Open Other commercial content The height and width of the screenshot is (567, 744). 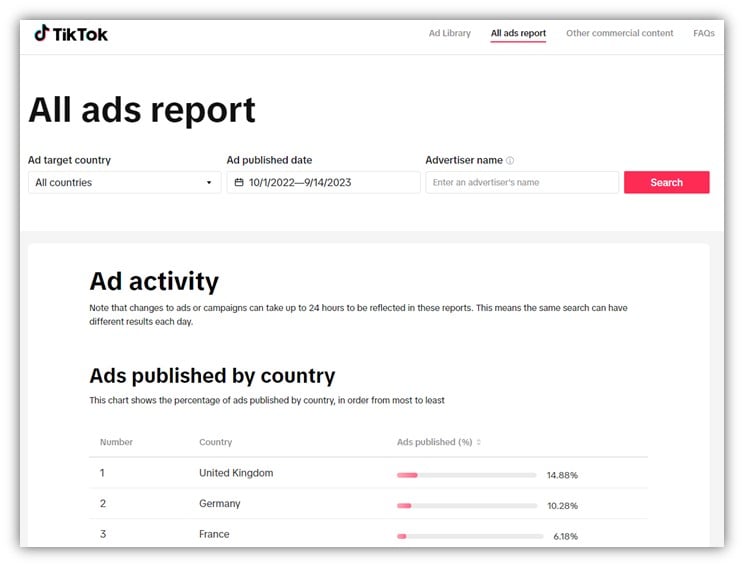coord(619,33)
